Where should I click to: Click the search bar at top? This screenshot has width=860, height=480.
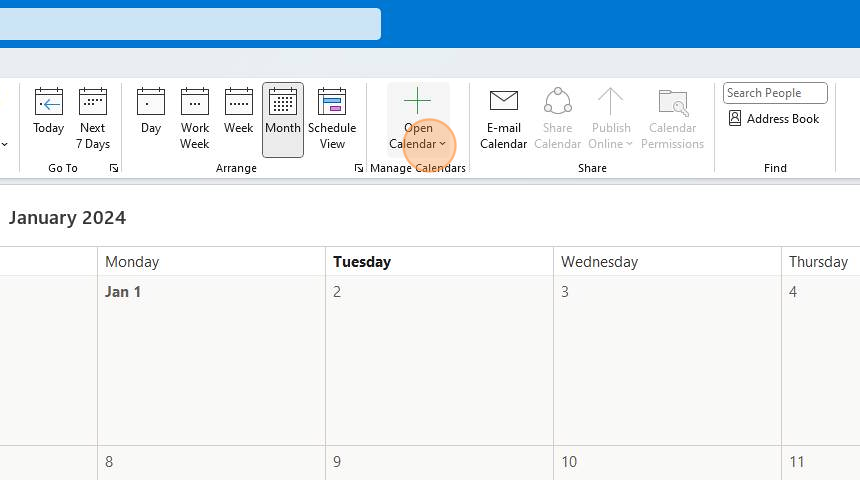[x=190, y=24]
